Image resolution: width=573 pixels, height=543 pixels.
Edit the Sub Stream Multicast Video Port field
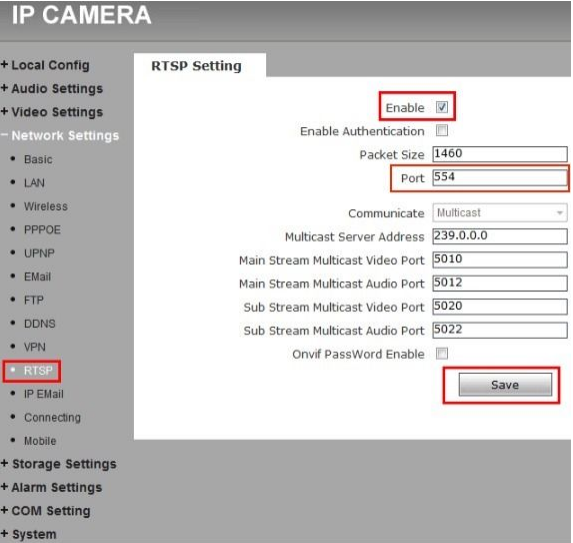point(500,306)
